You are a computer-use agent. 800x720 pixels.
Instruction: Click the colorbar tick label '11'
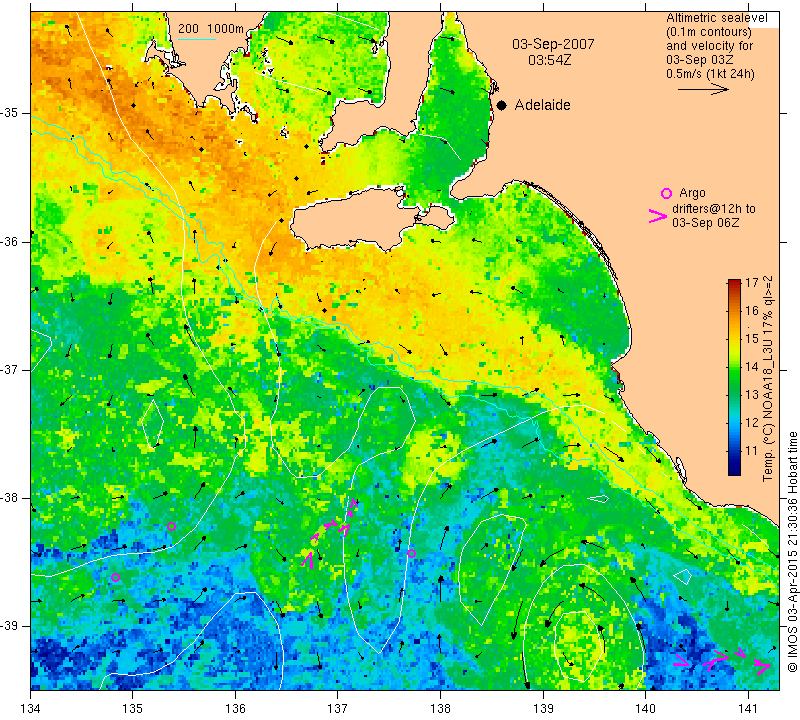tap(752, 451)
